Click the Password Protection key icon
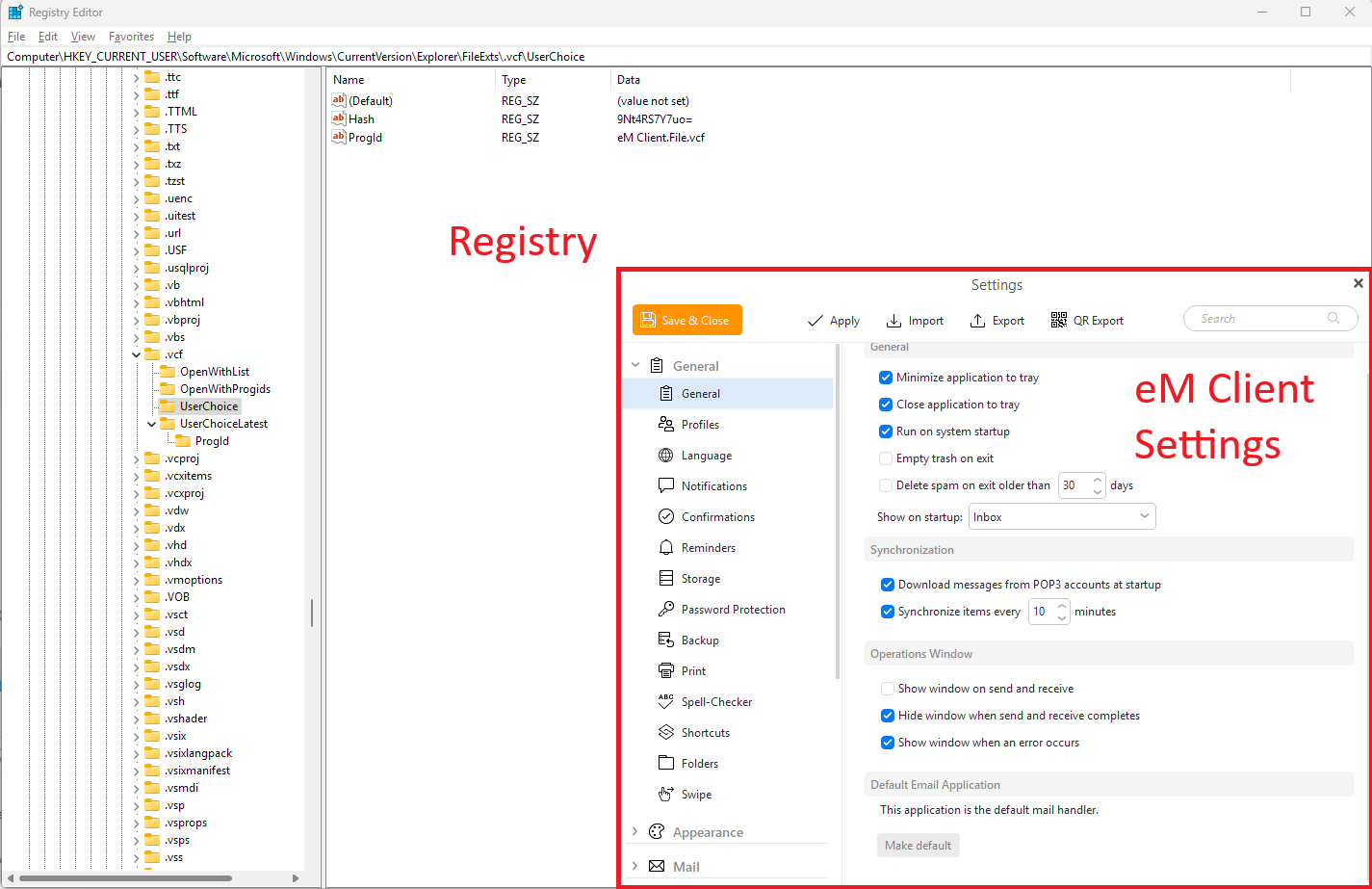 point(665,610)
